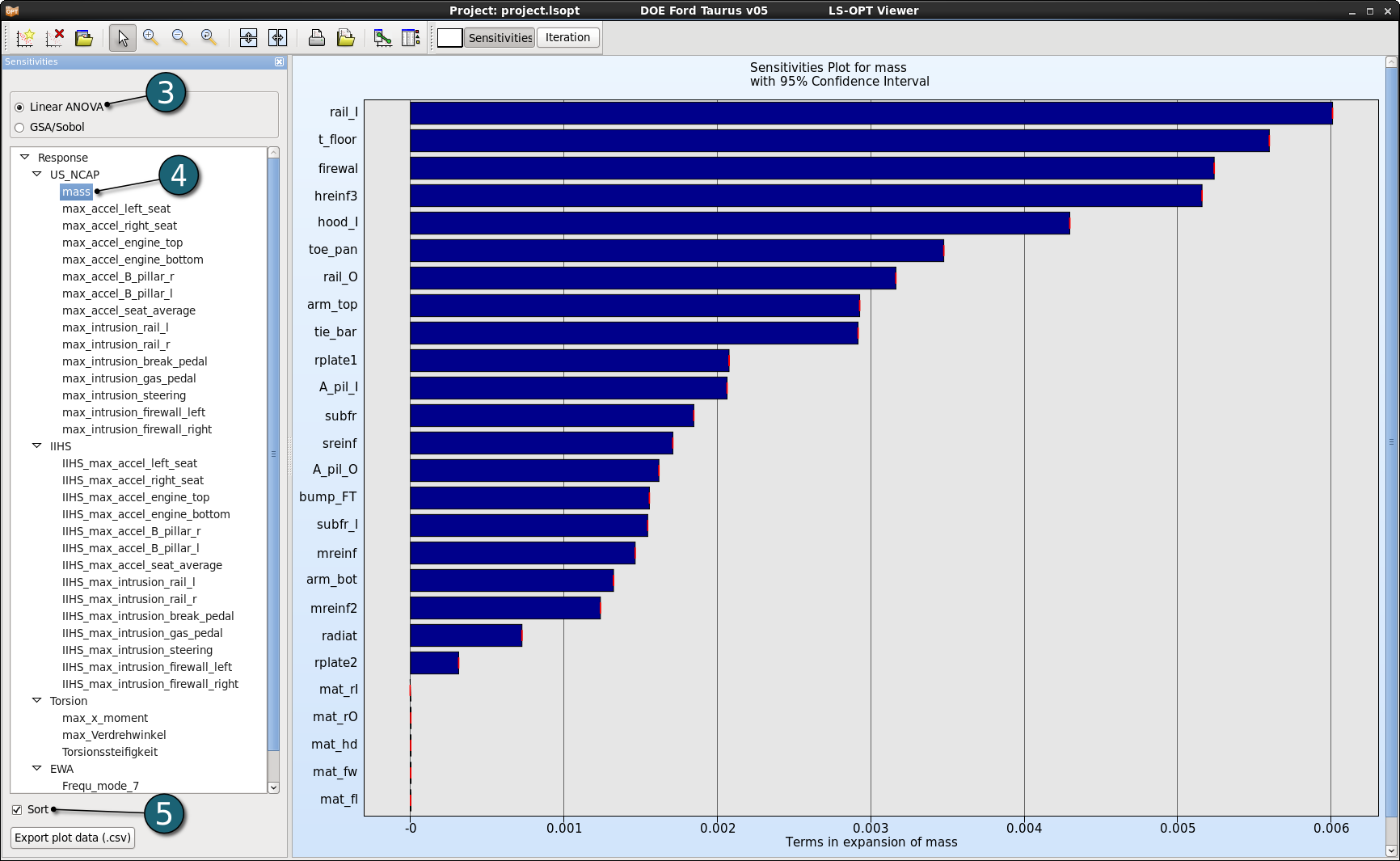The width and height of the screenshot is (1400, 861).
Task: Close the Sensitivities side panel
Action: pyautogui.click(x=280, y=61)
